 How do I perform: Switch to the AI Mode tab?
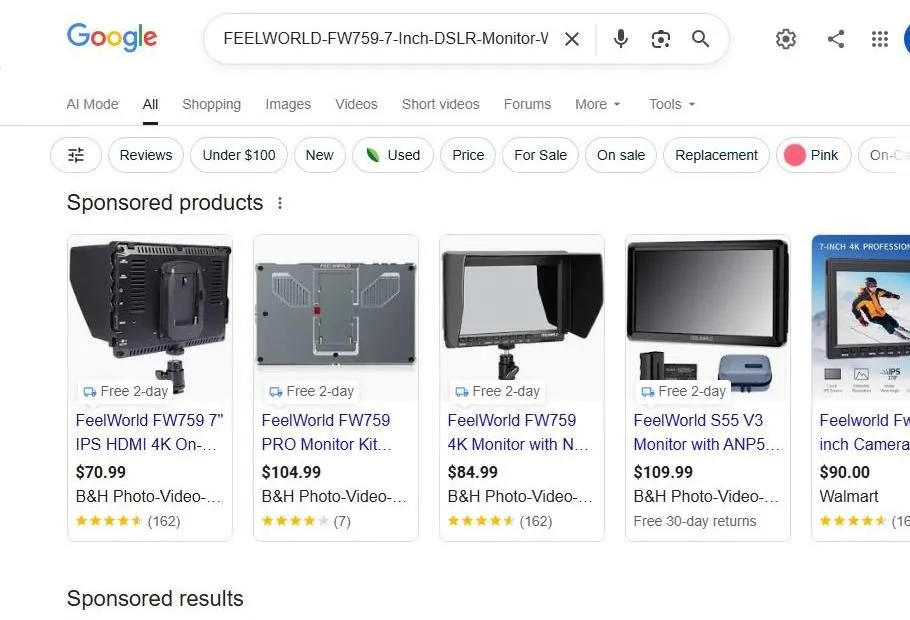92,104
